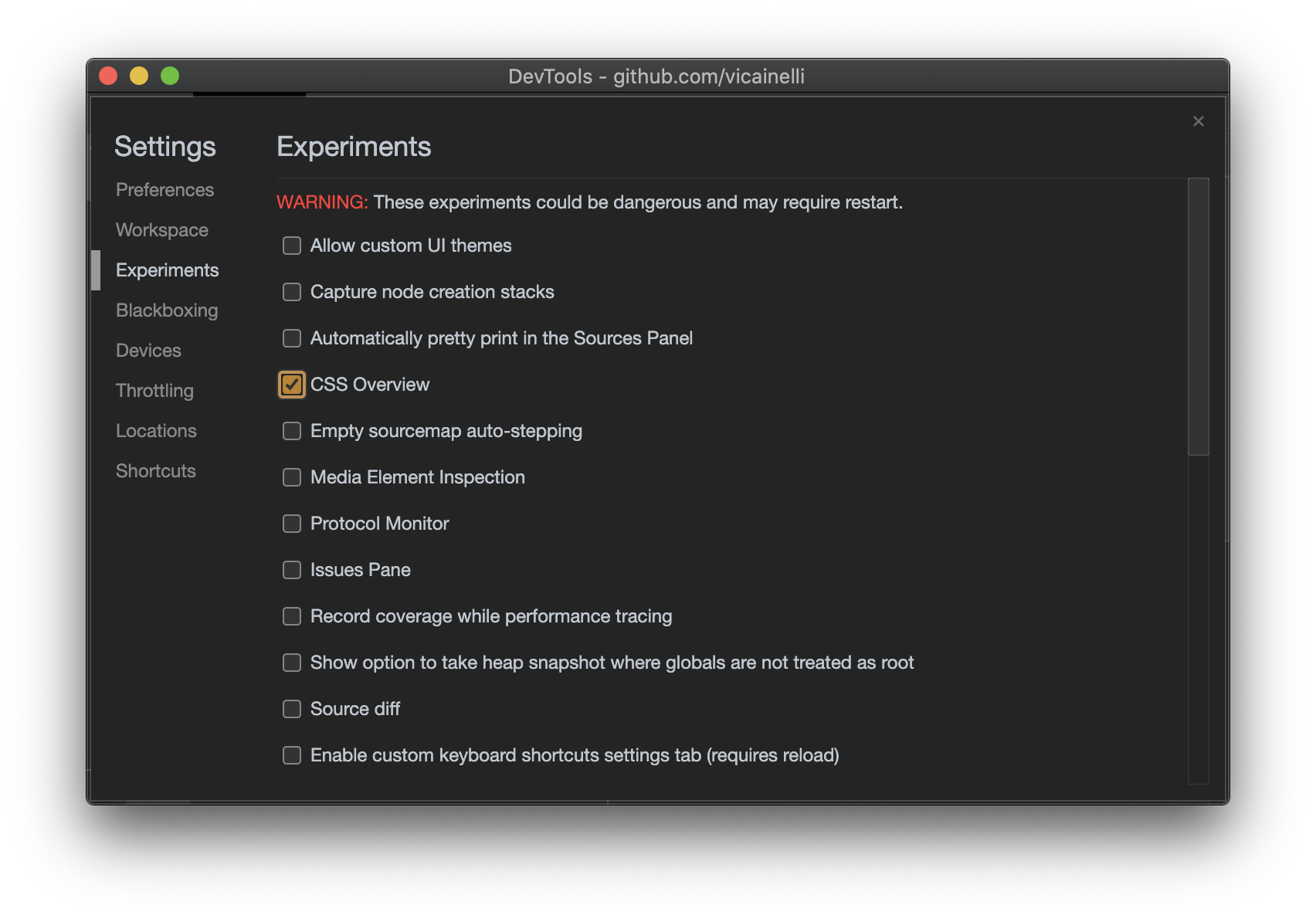
Task: Click the Experiments heading text
Action: pos(354,147)
